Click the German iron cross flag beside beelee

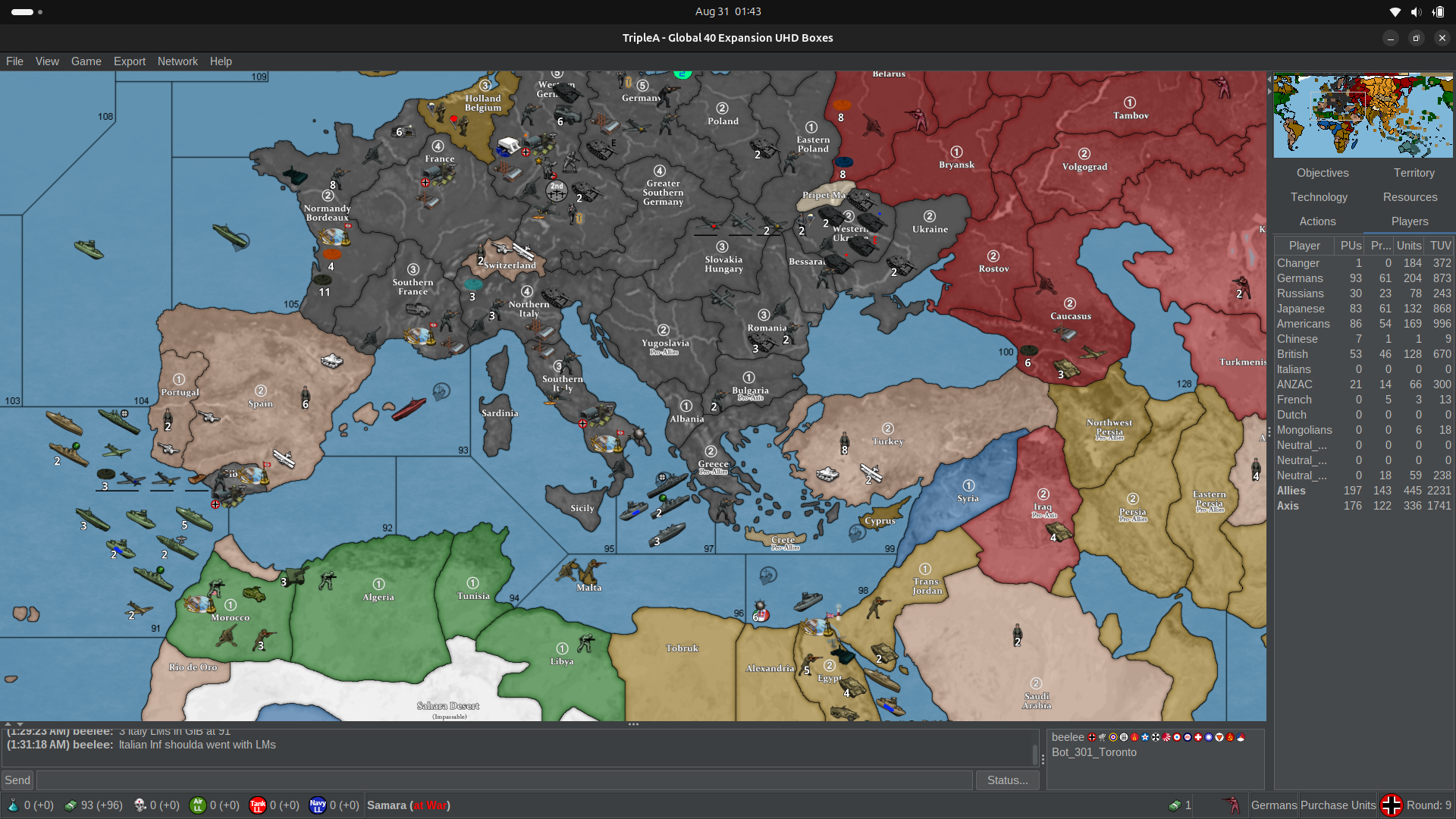pos(1092,737)
